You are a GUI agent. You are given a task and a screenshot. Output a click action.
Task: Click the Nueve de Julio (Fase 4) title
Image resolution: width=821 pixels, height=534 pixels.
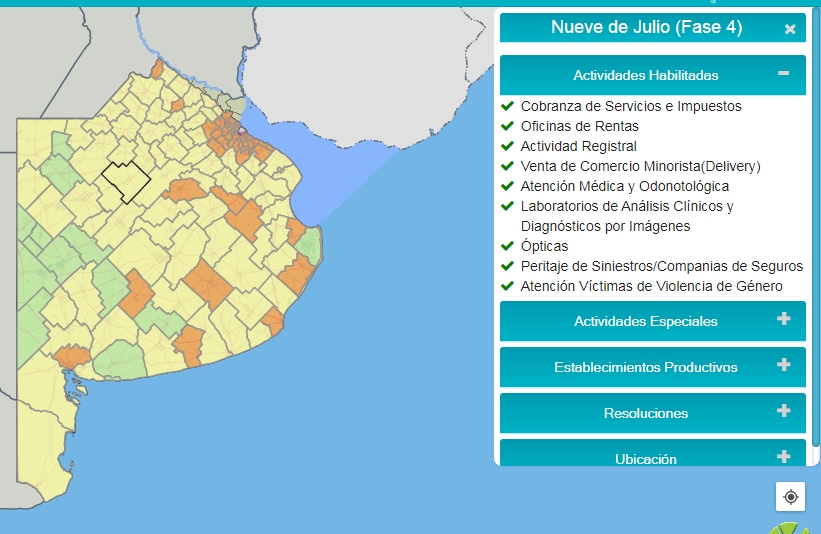(647, 27)
